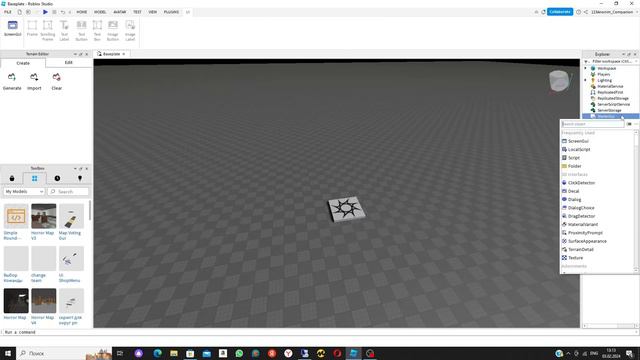Insert Dialog from the object popup list

click(574, 200)
